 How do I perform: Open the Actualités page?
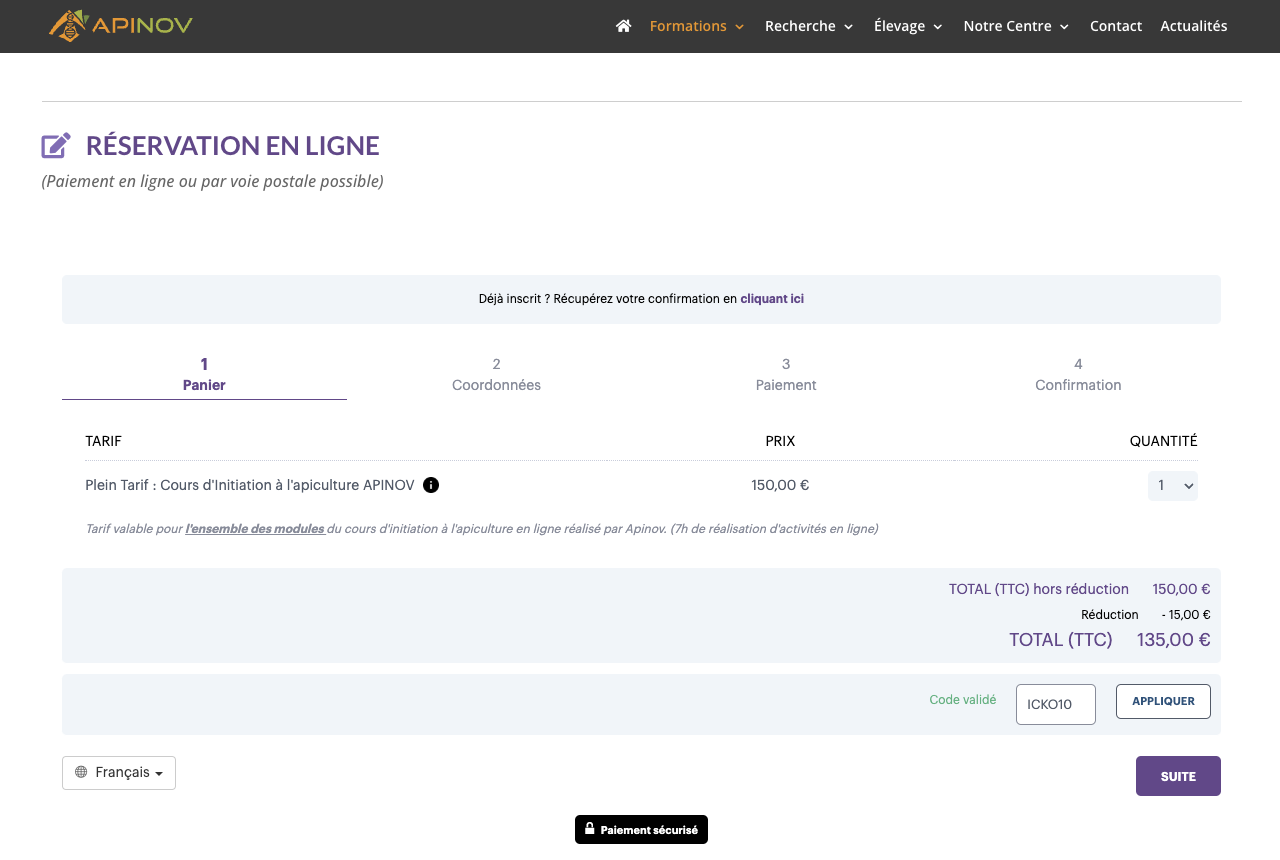[1194, 26]
